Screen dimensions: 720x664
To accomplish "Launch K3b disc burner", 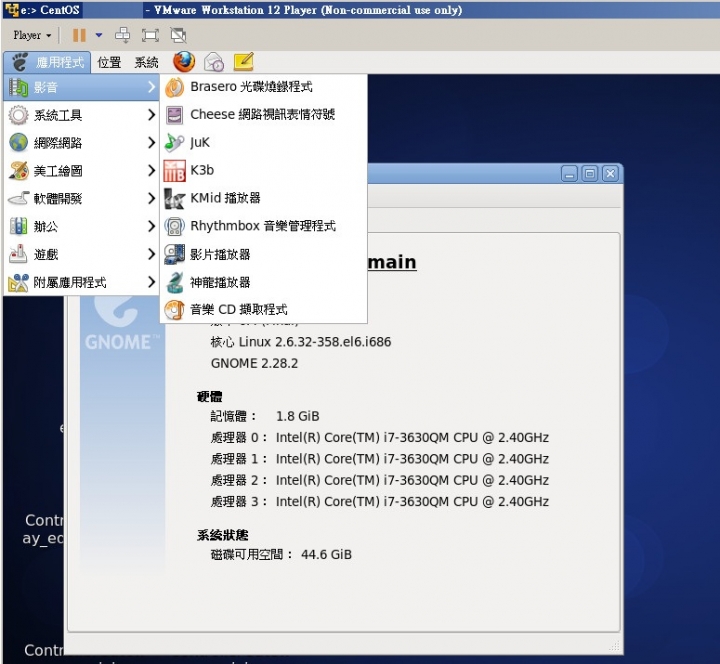I will tap(264, 170).
